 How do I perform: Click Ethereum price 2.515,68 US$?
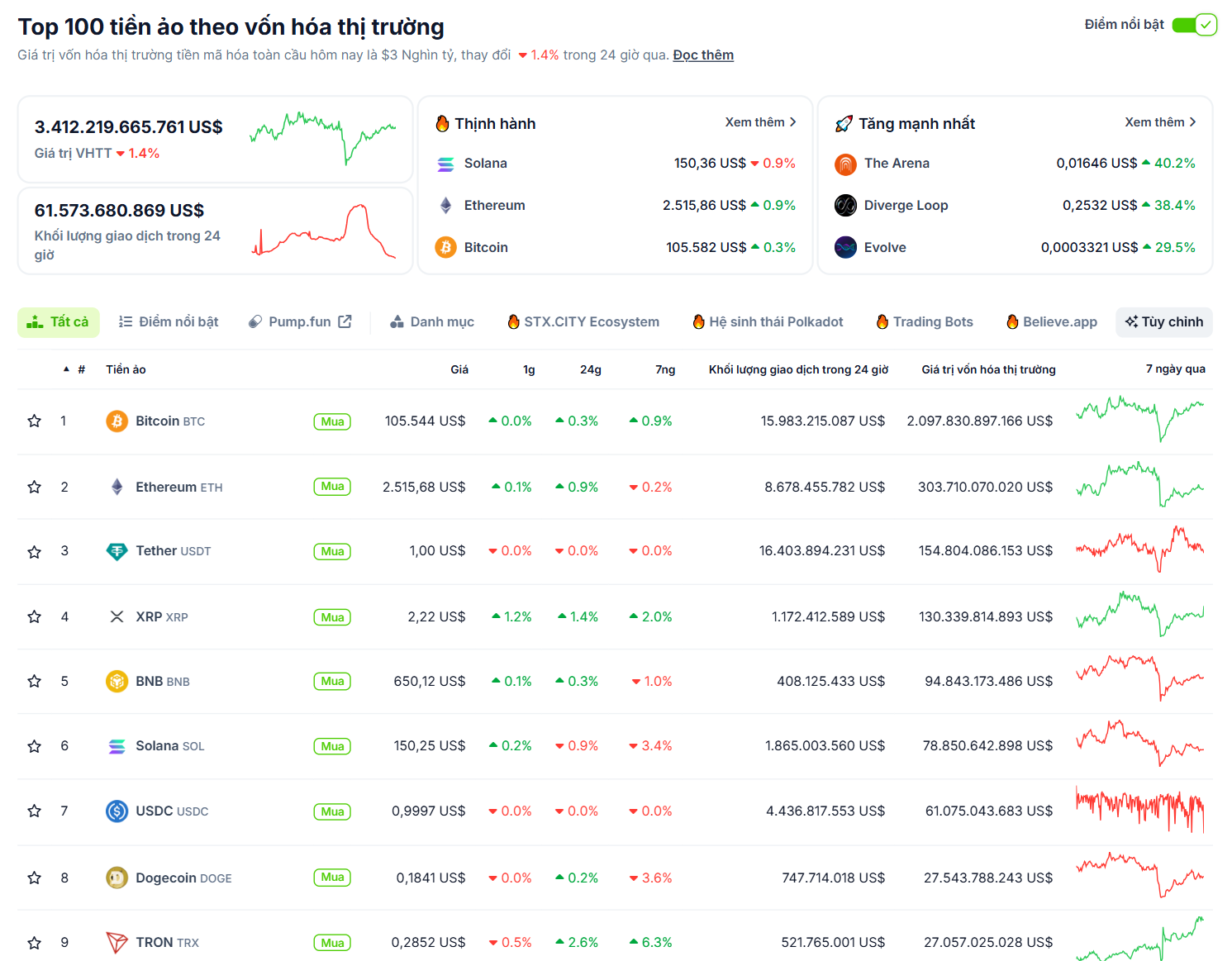(x=424, y=488)
